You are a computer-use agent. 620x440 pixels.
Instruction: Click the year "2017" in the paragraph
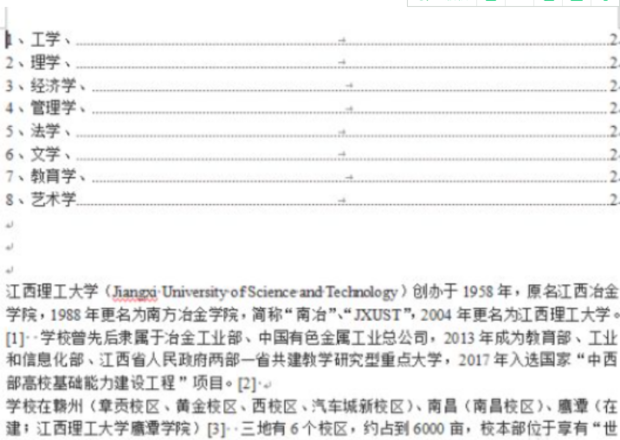coord(474,360)
